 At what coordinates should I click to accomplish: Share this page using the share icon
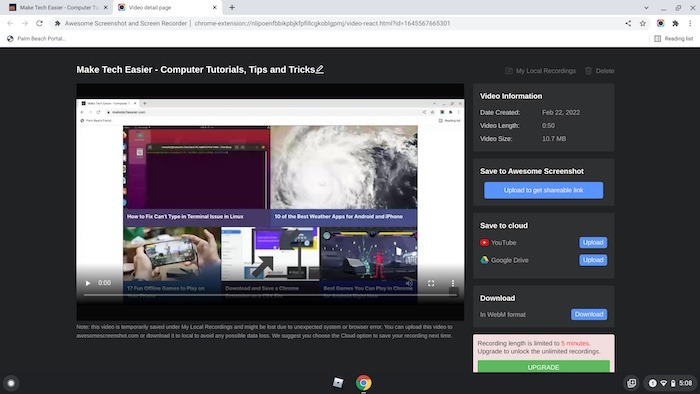click(x=628, y=23)
